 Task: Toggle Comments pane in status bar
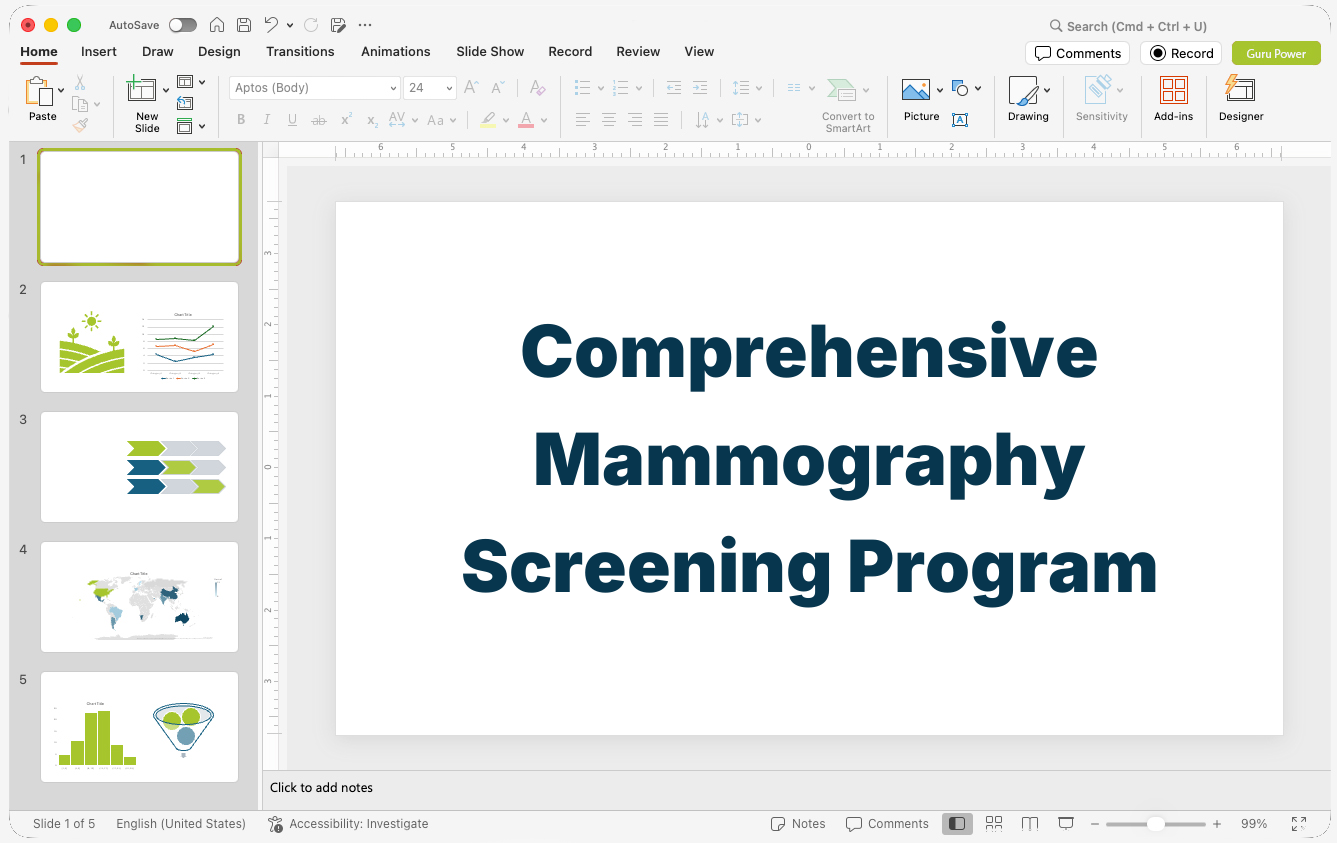pos(887,824)
